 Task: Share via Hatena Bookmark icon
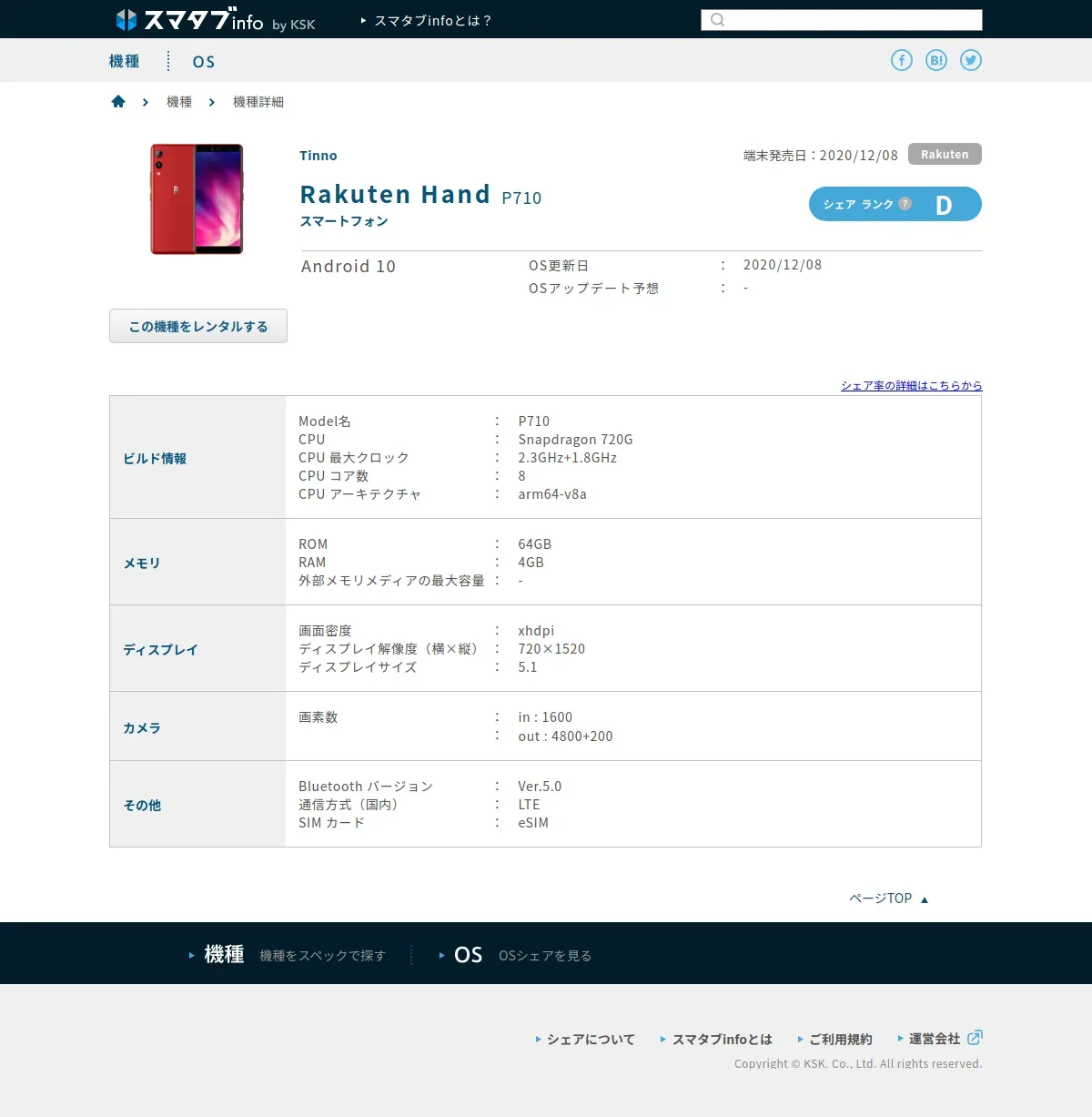click(x=936, y=60)
